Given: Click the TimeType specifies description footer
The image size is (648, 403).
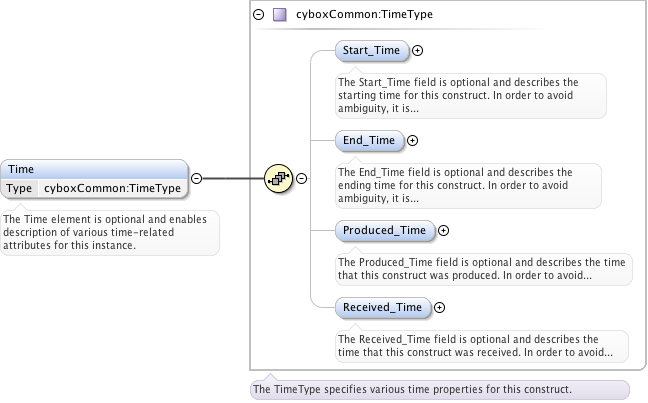Looking at the screenshot, I should pos(439,389).
